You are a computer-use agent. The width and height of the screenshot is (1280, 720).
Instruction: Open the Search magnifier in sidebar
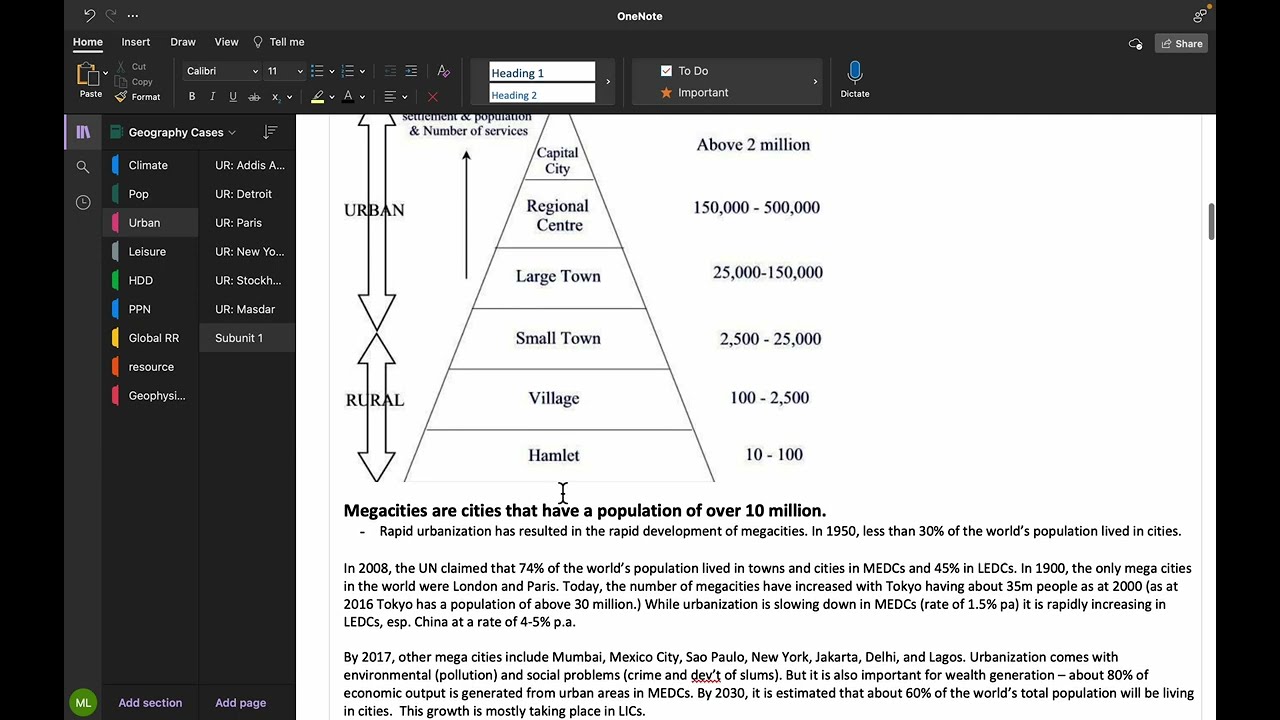coord(83,167)
